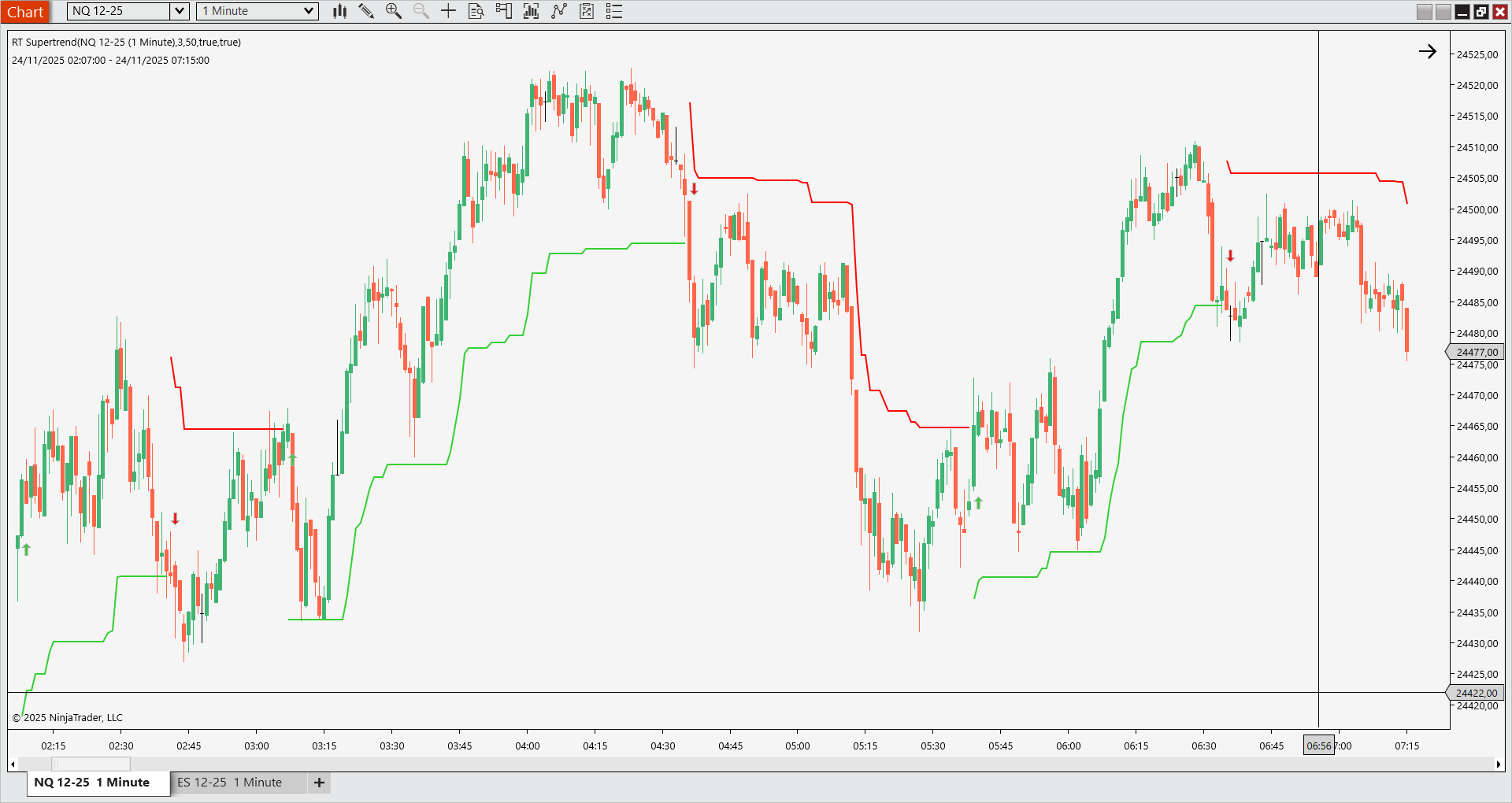Click the right arrow scroll-to-latest button
This screenshot has height=803, width=1512.
point(1428,52)
